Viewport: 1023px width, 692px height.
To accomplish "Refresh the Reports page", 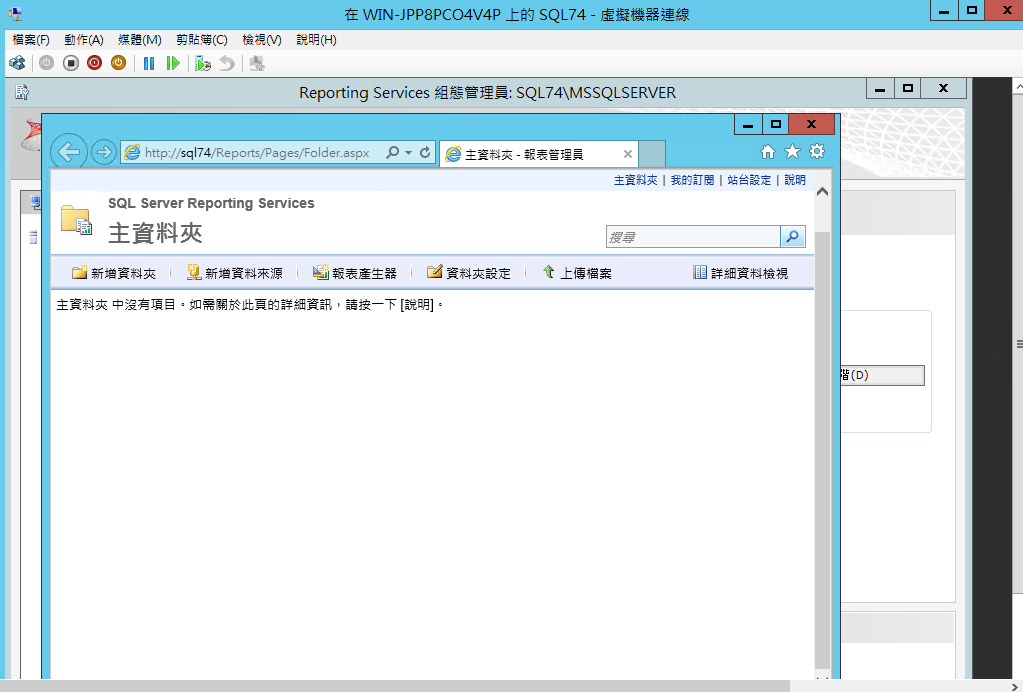I will (425, 153).
